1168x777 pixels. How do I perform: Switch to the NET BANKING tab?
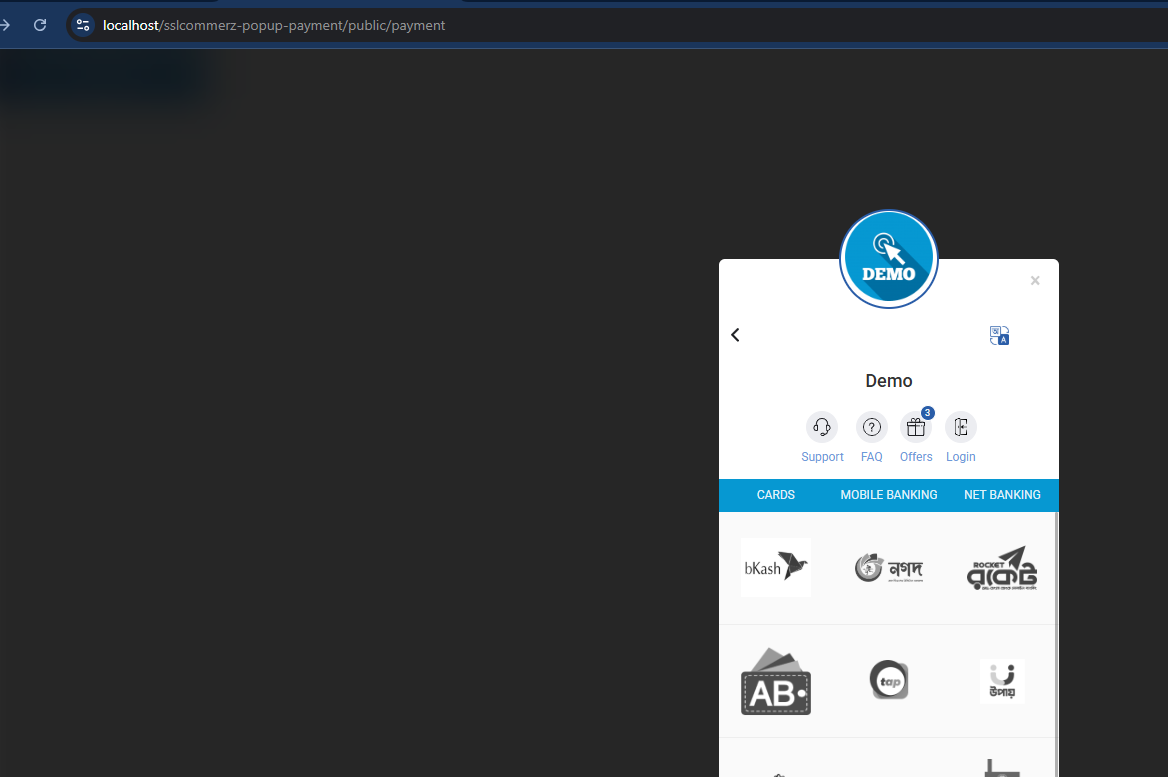(x=1002, y=495)
